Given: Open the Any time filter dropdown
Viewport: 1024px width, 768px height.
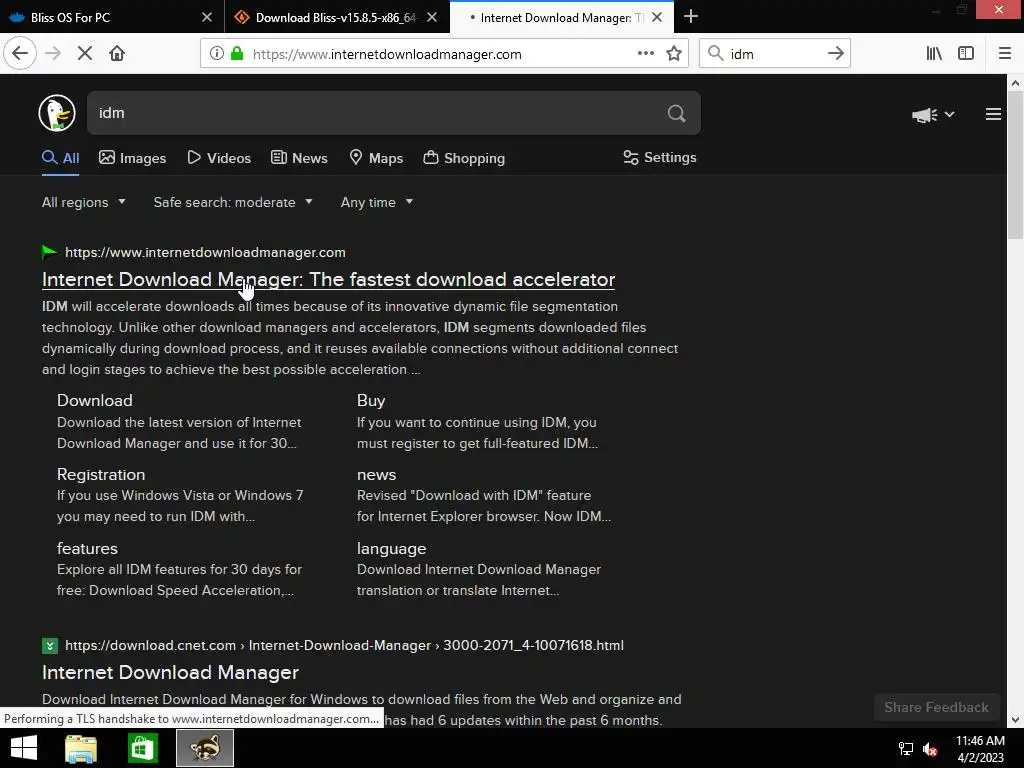Looking at the screenshot, I should (377, 202).
